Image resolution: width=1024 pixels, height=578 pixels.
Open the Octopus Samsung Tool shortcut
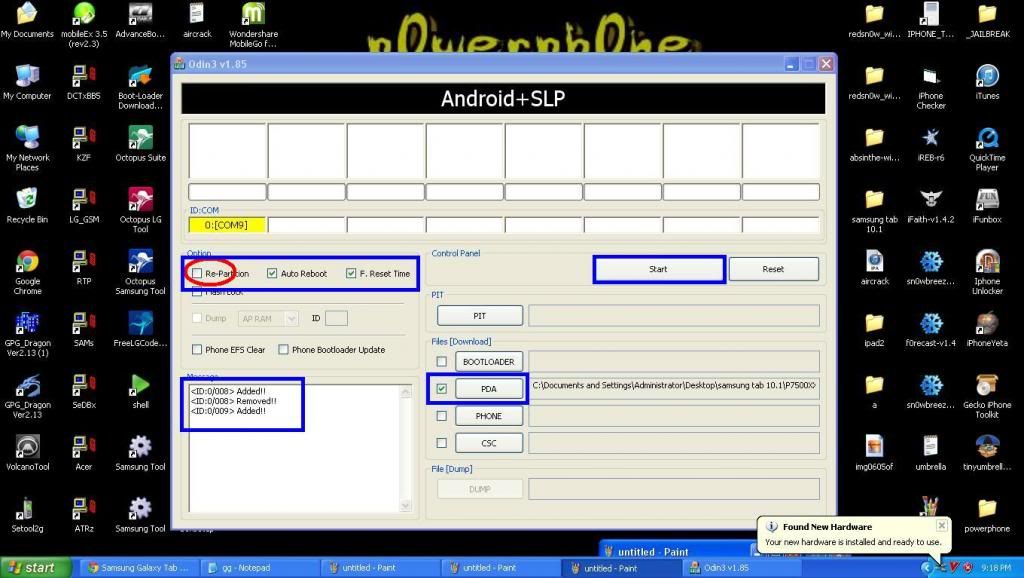pyautogui.click(x=140, y=272)
